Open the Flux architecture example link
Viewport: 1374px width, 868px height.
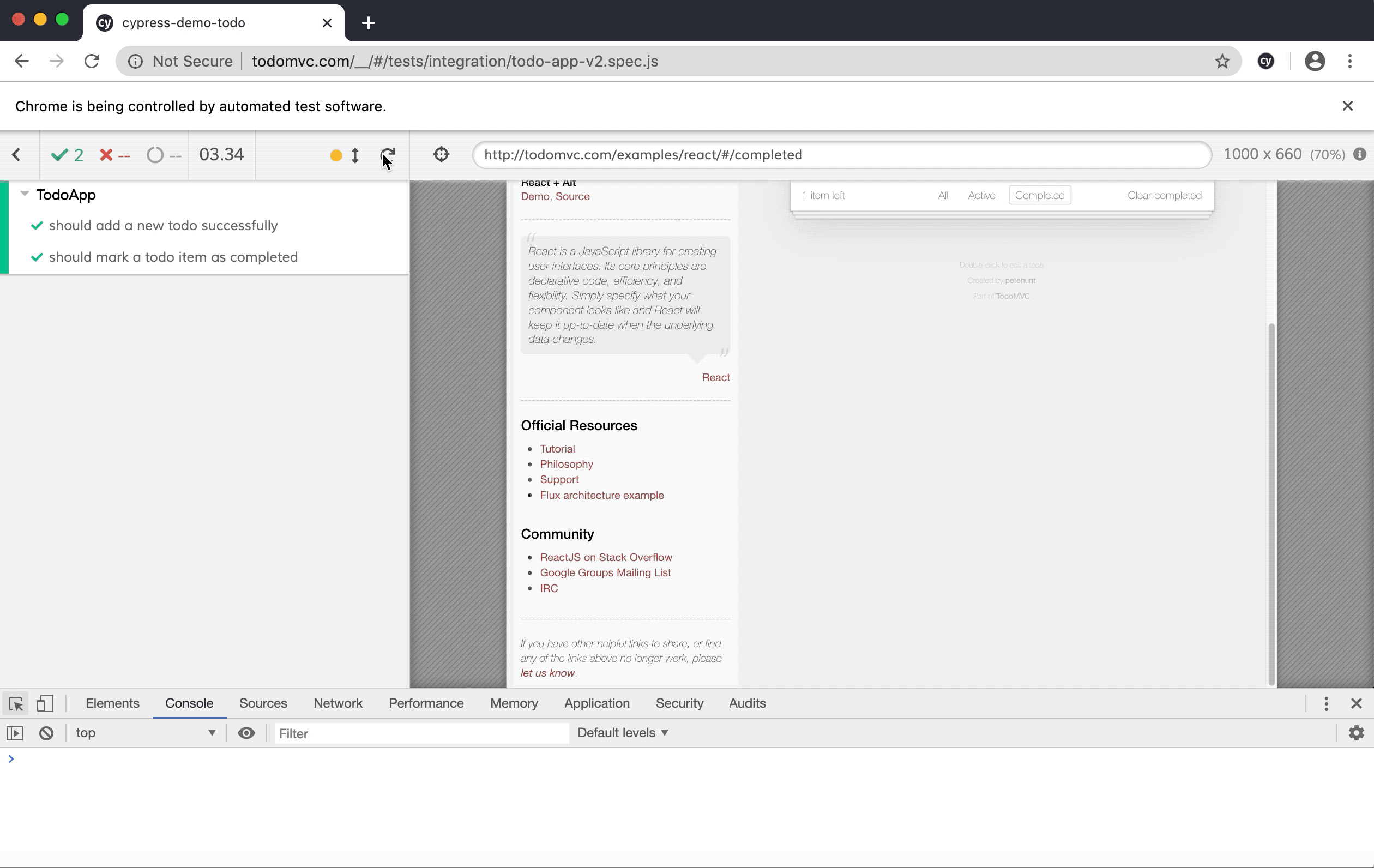(601, 496)
